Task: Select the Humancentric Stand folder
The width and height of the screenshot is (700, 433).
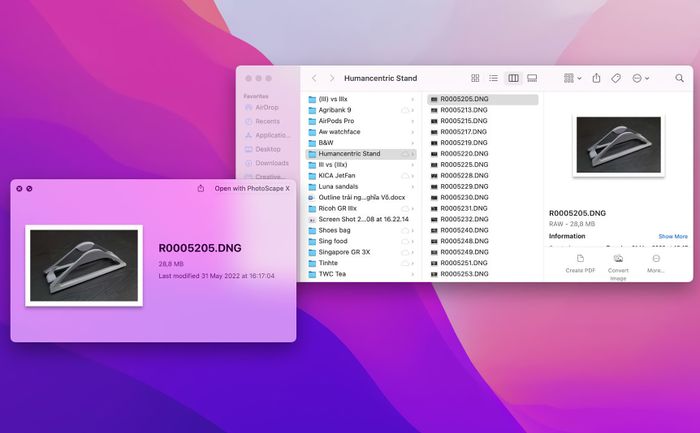Action: click(x=361, y=154)
